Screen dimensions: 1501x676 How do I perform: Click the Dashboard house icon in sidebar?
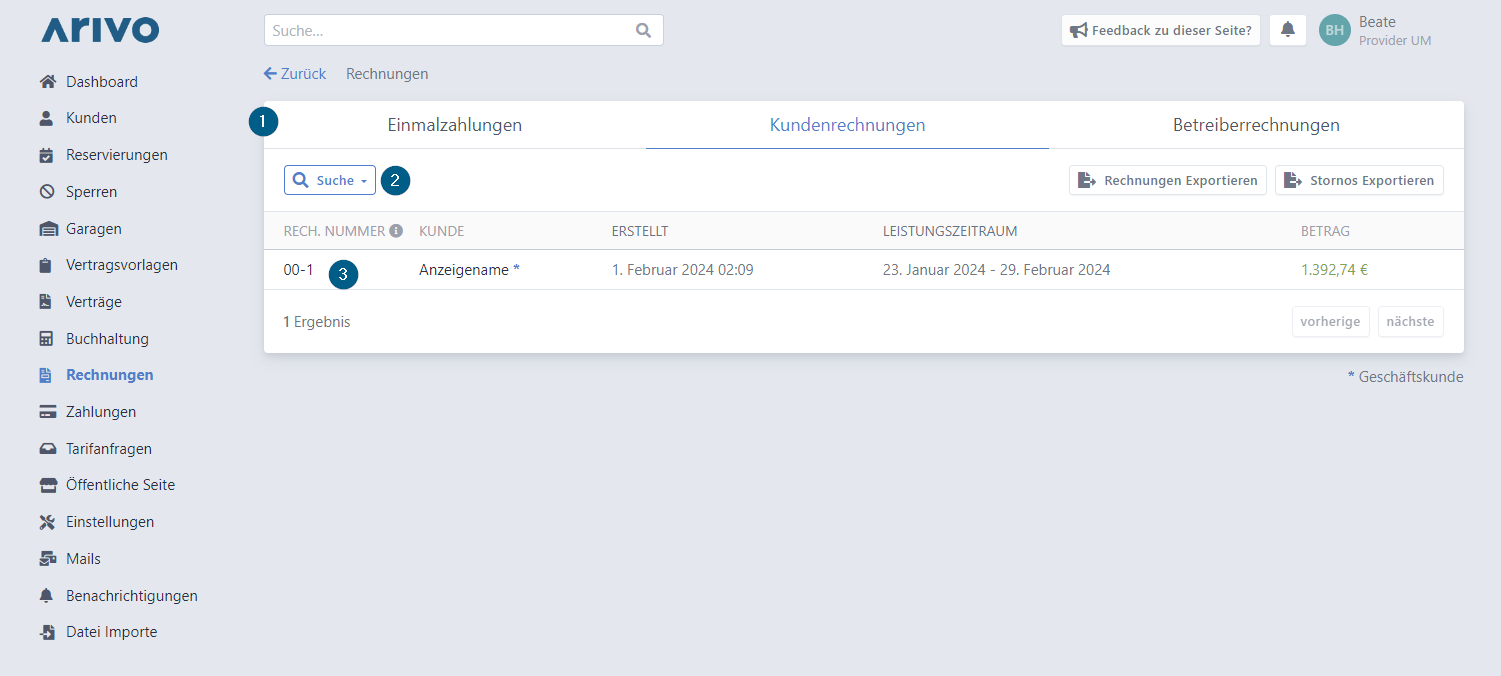coord(47,82)
